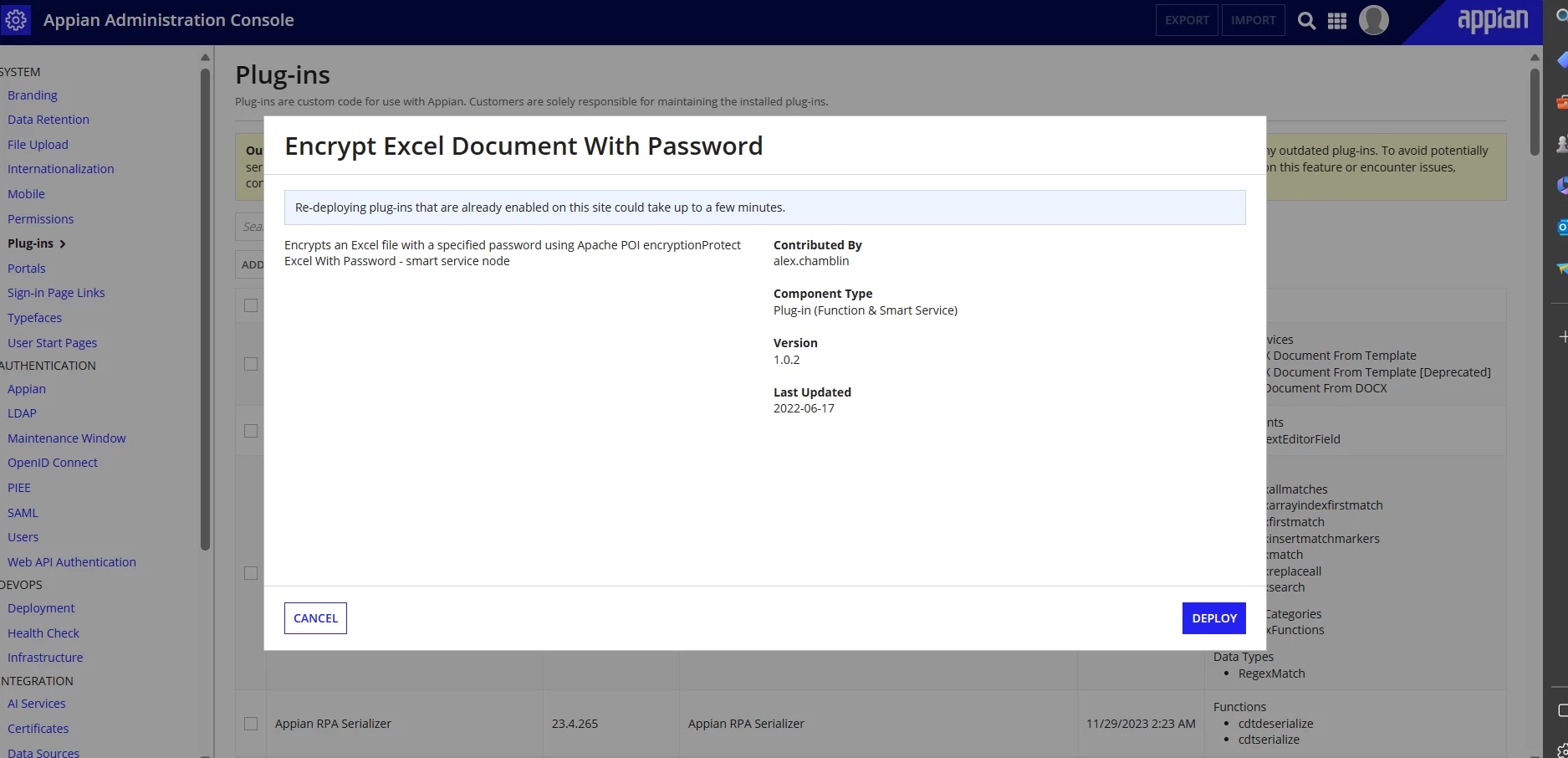Check the row with Document From Template services
Image resolution: width=1568 pixels, height=758 pixels.
(x=251, y=364)
